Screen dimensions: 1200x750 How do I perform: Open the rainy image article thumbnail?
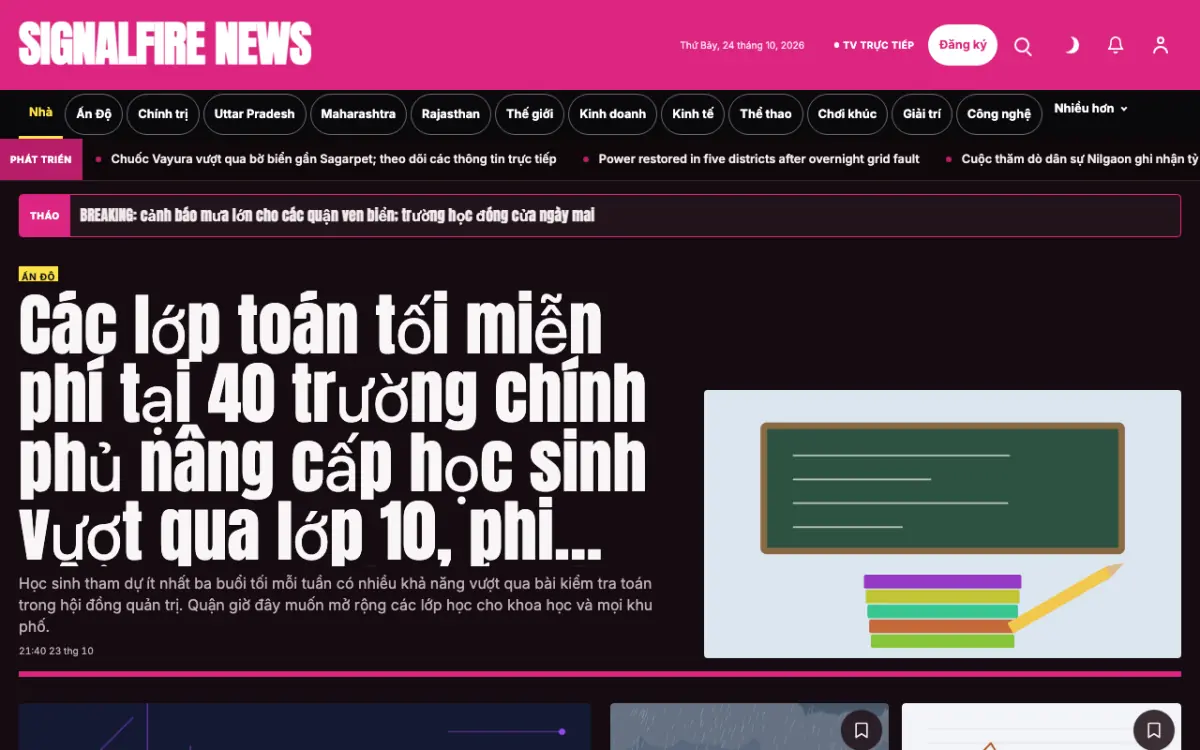click(749, 727)
